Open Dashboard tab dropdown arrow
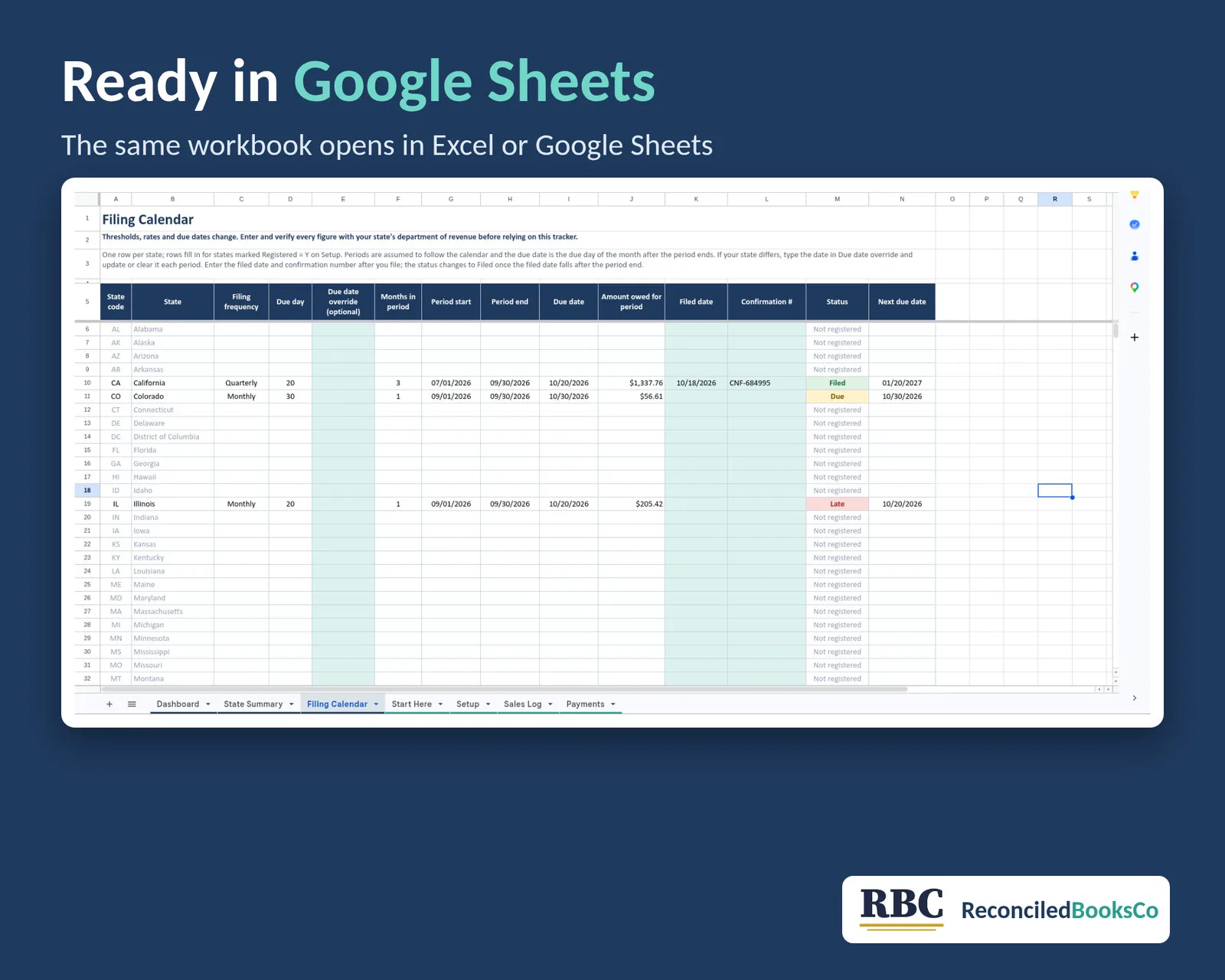Image resolution: width=1225 pixels, height=980 pixels. 207,704
